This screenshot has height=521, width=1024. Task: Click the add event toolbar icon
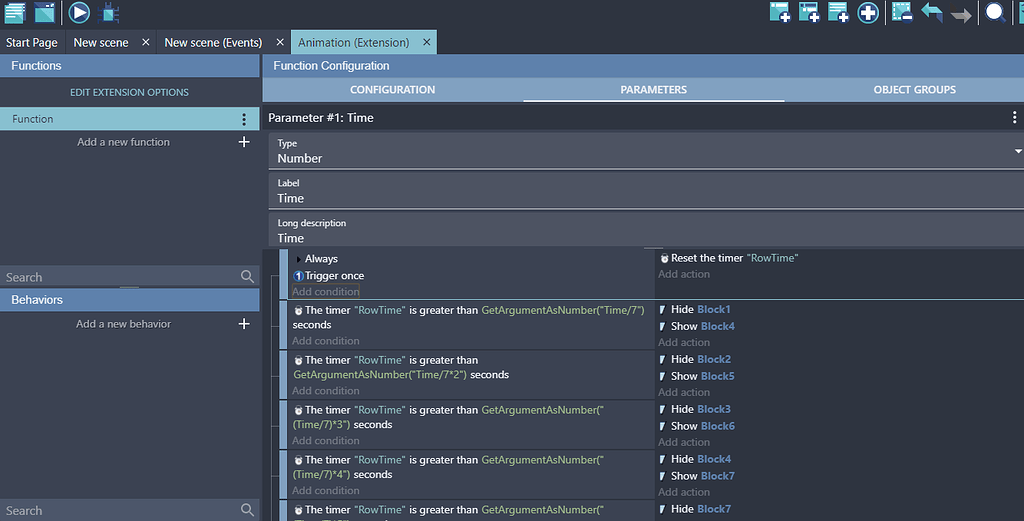[x=780, y=12]
